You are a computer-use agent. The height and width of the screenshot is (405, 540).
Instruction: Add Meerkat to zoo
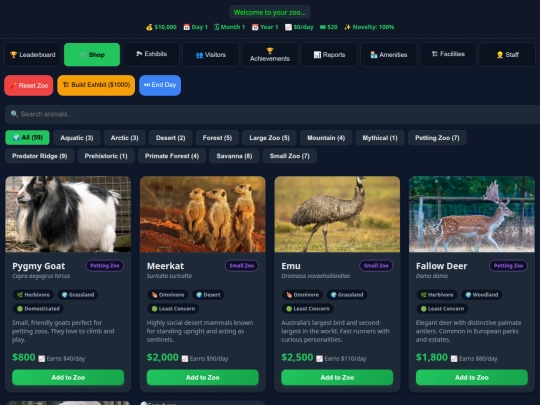click(x=202, y=377)
